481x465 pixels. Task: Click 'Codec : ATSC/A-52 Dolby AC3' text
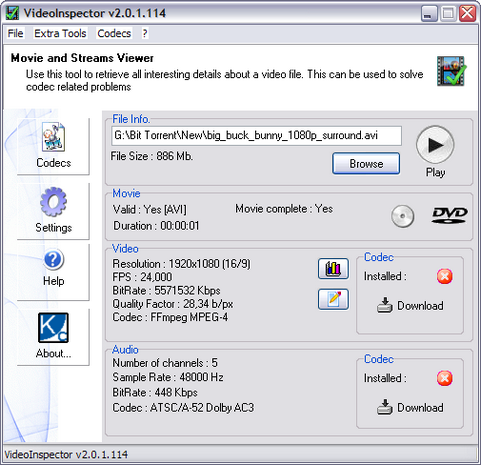click(183, 408)
